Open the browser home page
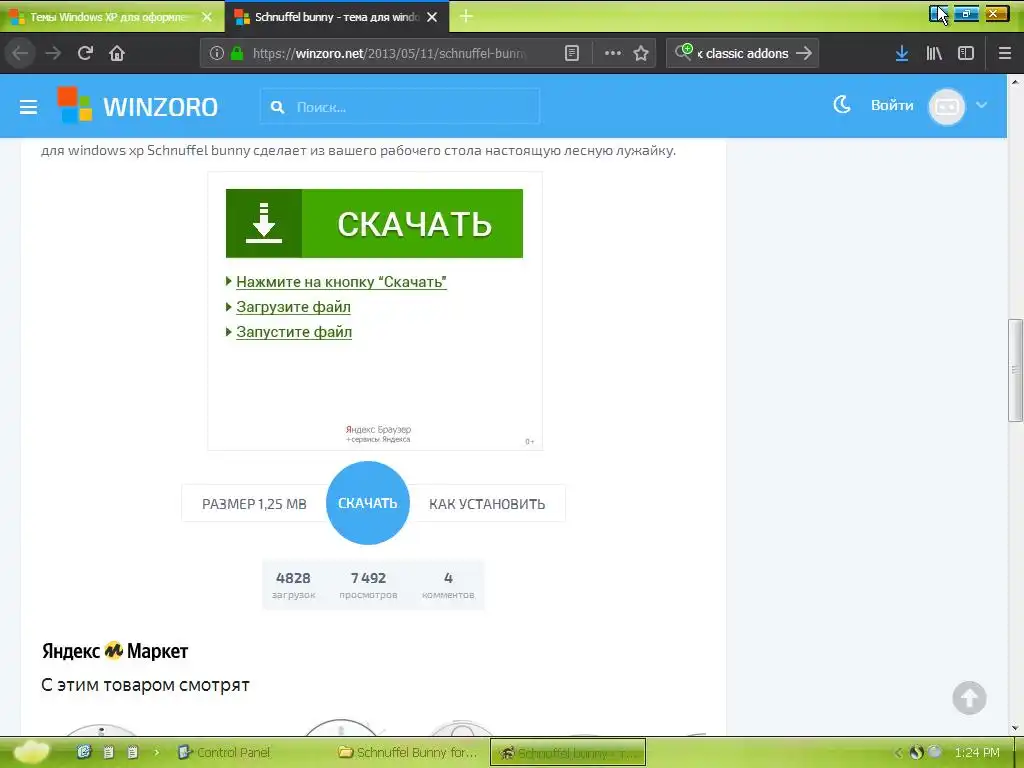Viewport: 1024px width, 768px height. [x=117, y=53]
